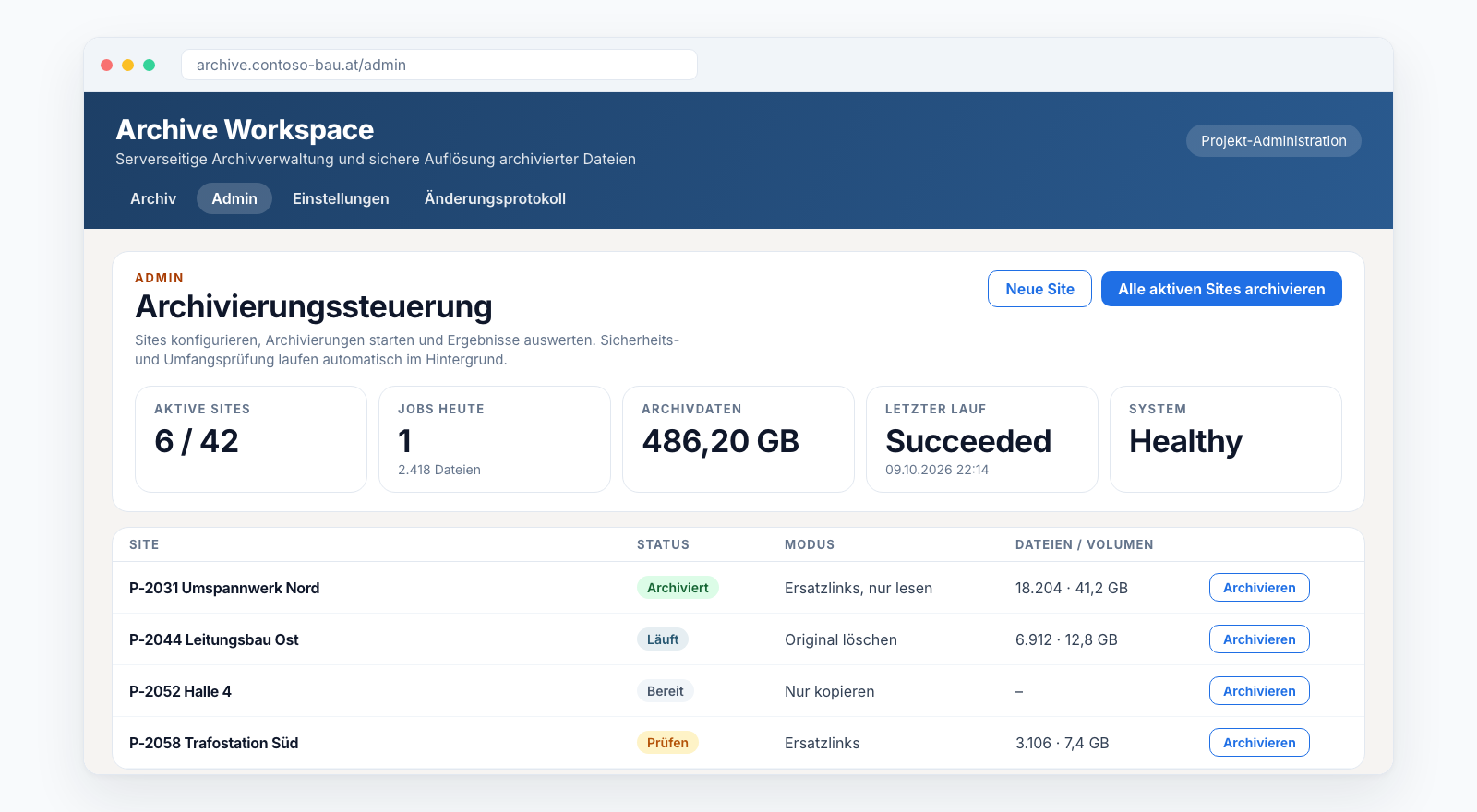1477x812 pixels.
Task: Click the Nur kopieren mode cell
Action: click(829, 691)
